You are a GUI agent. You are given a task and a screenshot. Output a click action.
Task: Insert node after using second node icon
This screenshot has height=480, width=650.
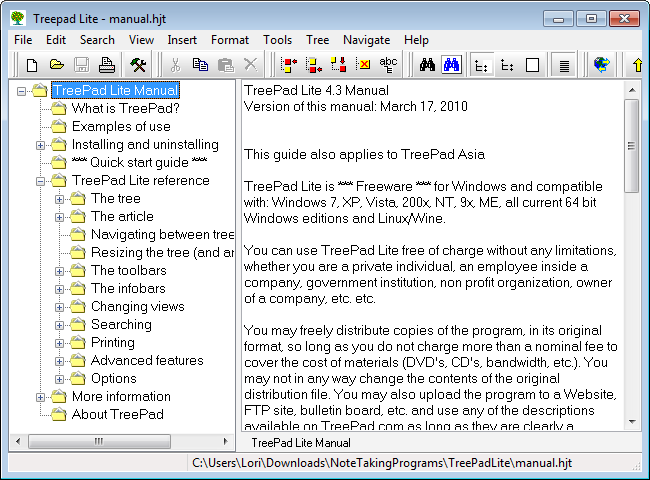tap(314, 65)
